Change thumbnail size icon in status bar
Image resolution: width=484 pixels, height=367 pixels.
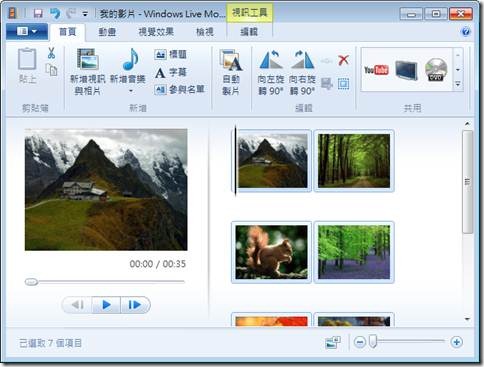pos(333,342)
